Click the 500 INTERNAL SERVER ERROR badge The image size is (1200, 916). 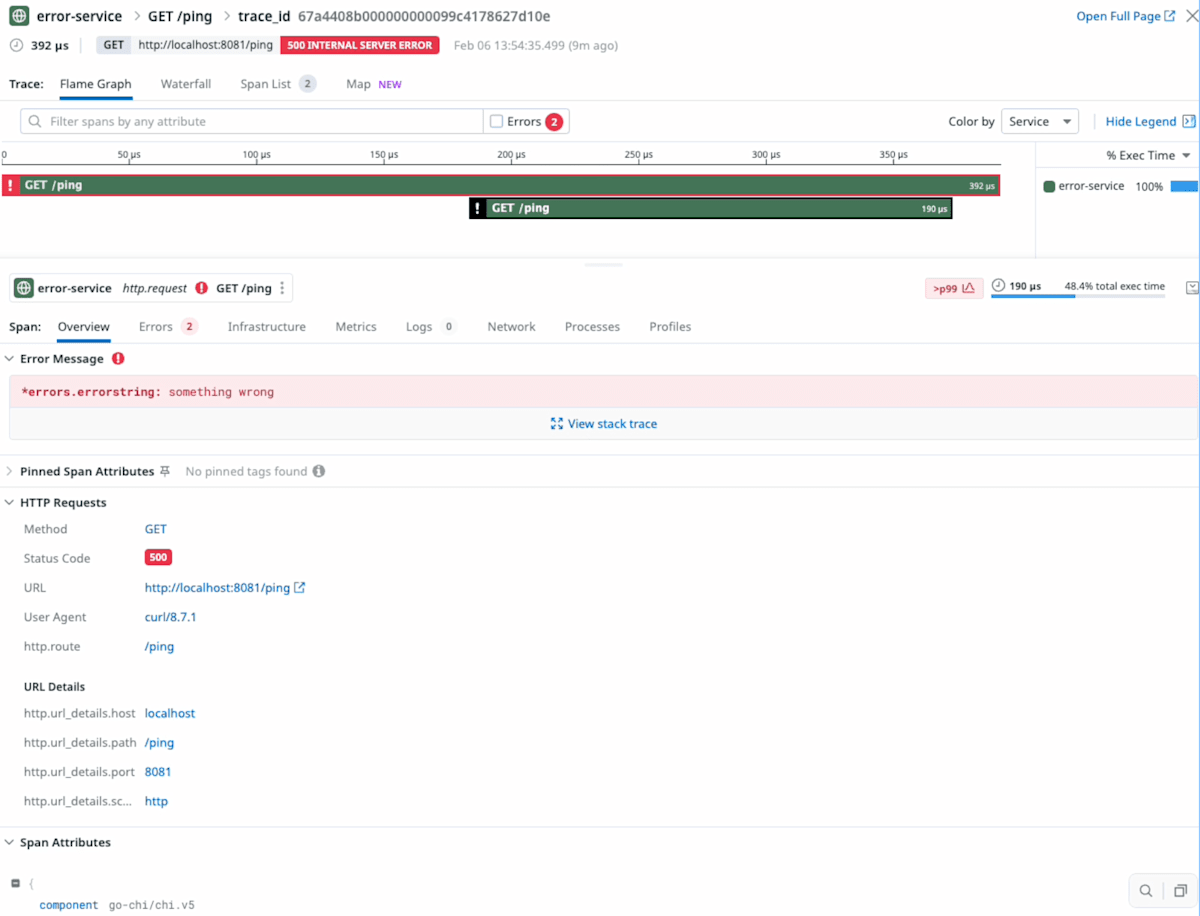(x=360, y=45)
